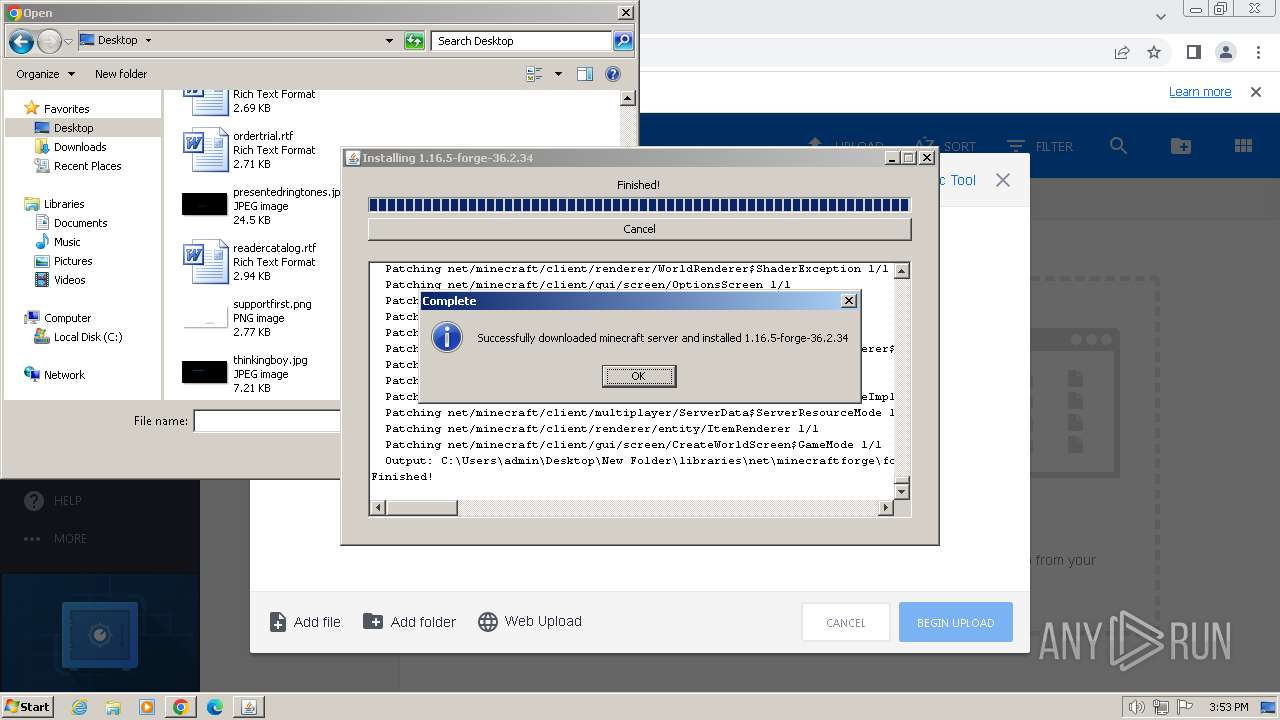Select supportfirst.png file

pyautogui.click(x=248, y=318)
